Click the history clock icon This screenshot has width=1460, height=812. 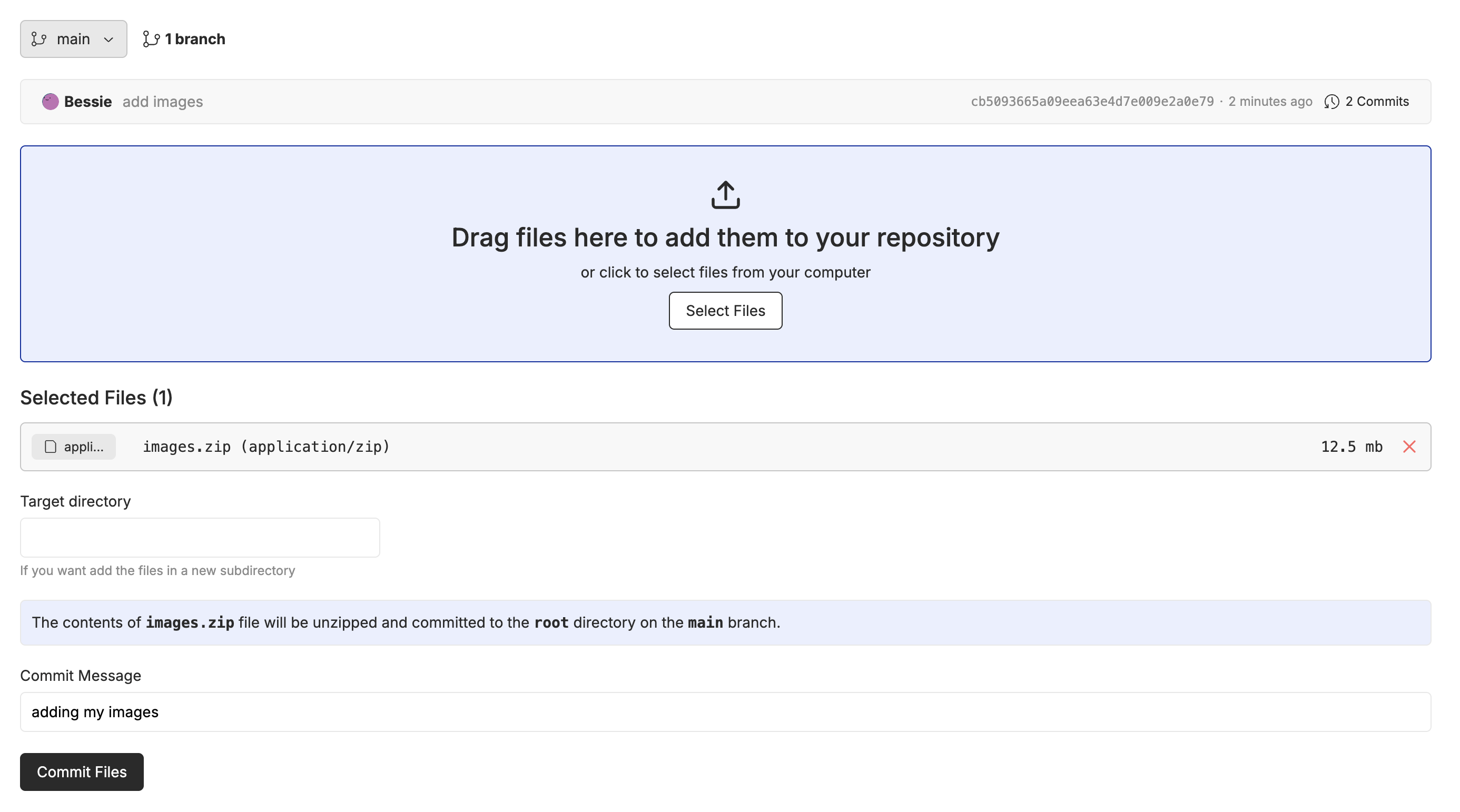coord(1331,102)
